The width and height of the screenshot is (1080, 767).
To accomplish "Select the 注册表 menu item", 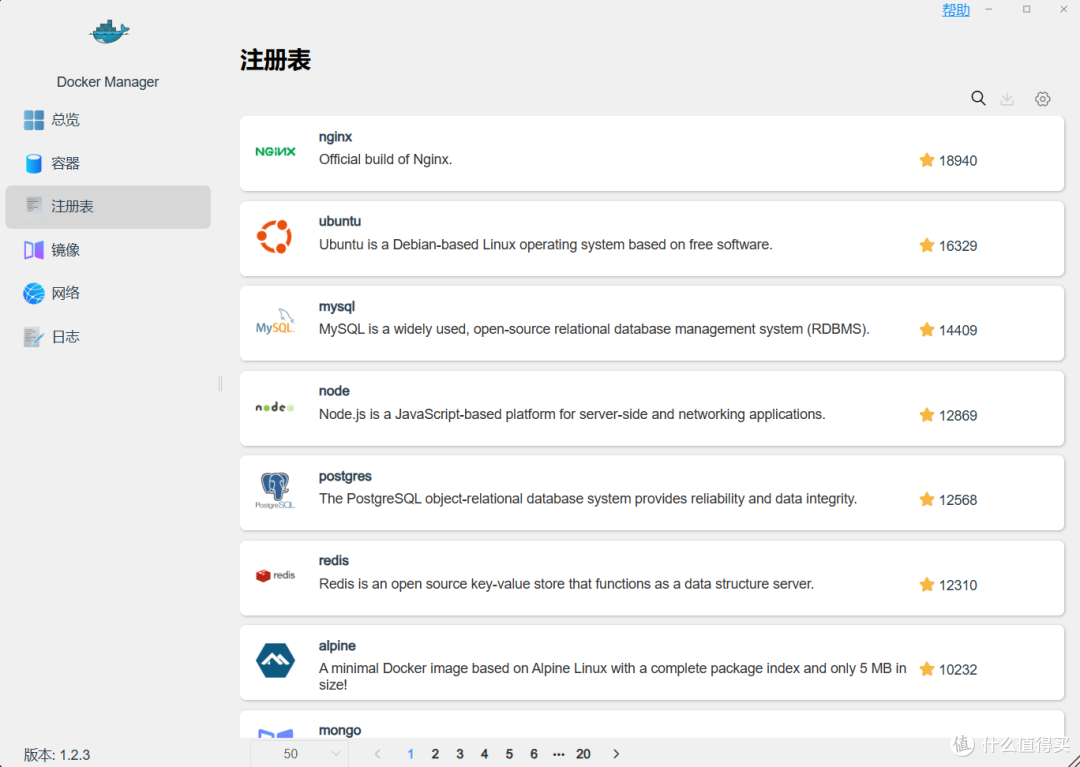I will [108, 207].
